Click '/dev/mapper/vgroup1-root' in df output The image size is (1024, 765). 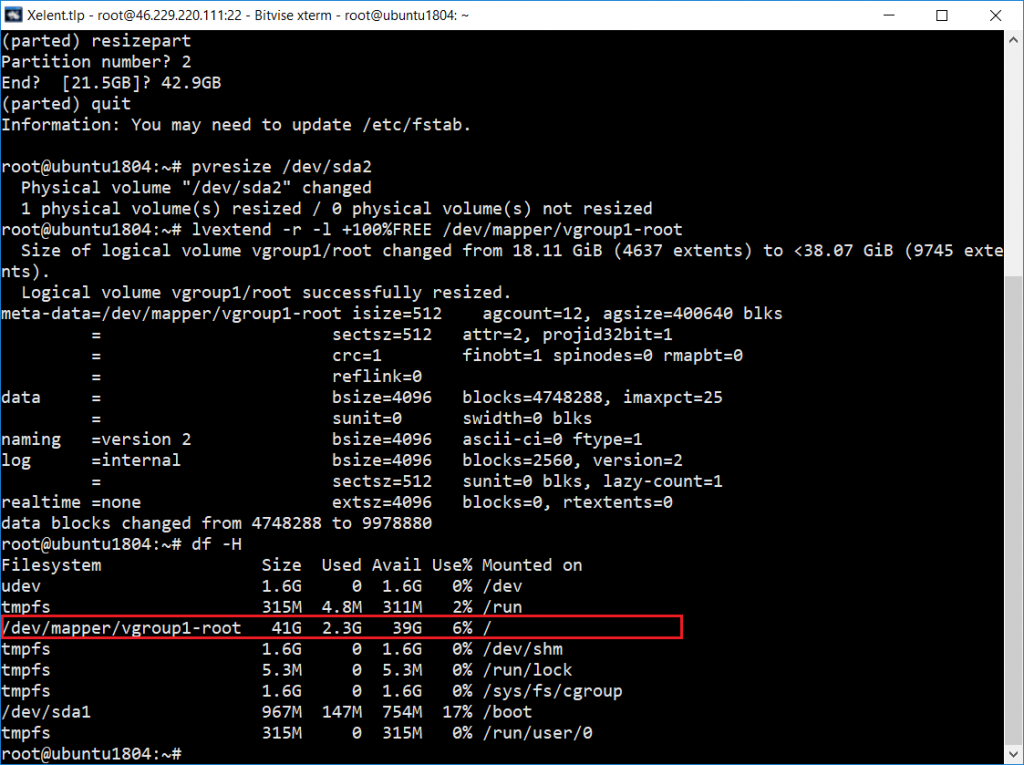(121, 628)
